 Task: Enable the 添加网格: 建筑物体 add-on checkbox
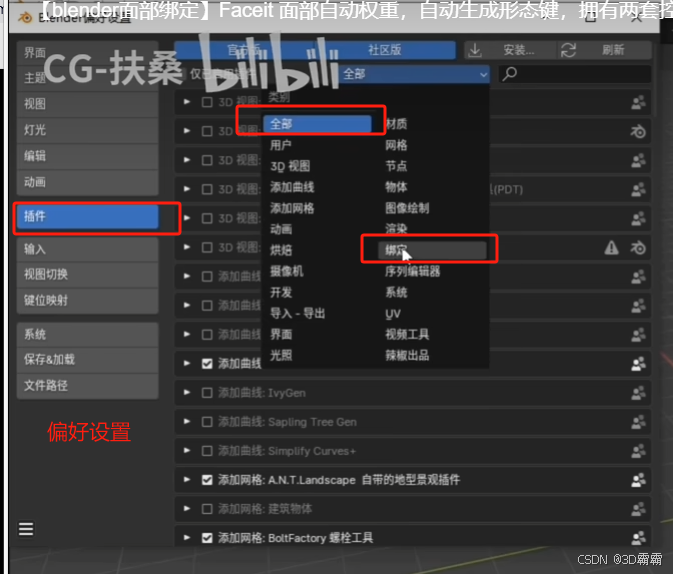coord(207,509)
